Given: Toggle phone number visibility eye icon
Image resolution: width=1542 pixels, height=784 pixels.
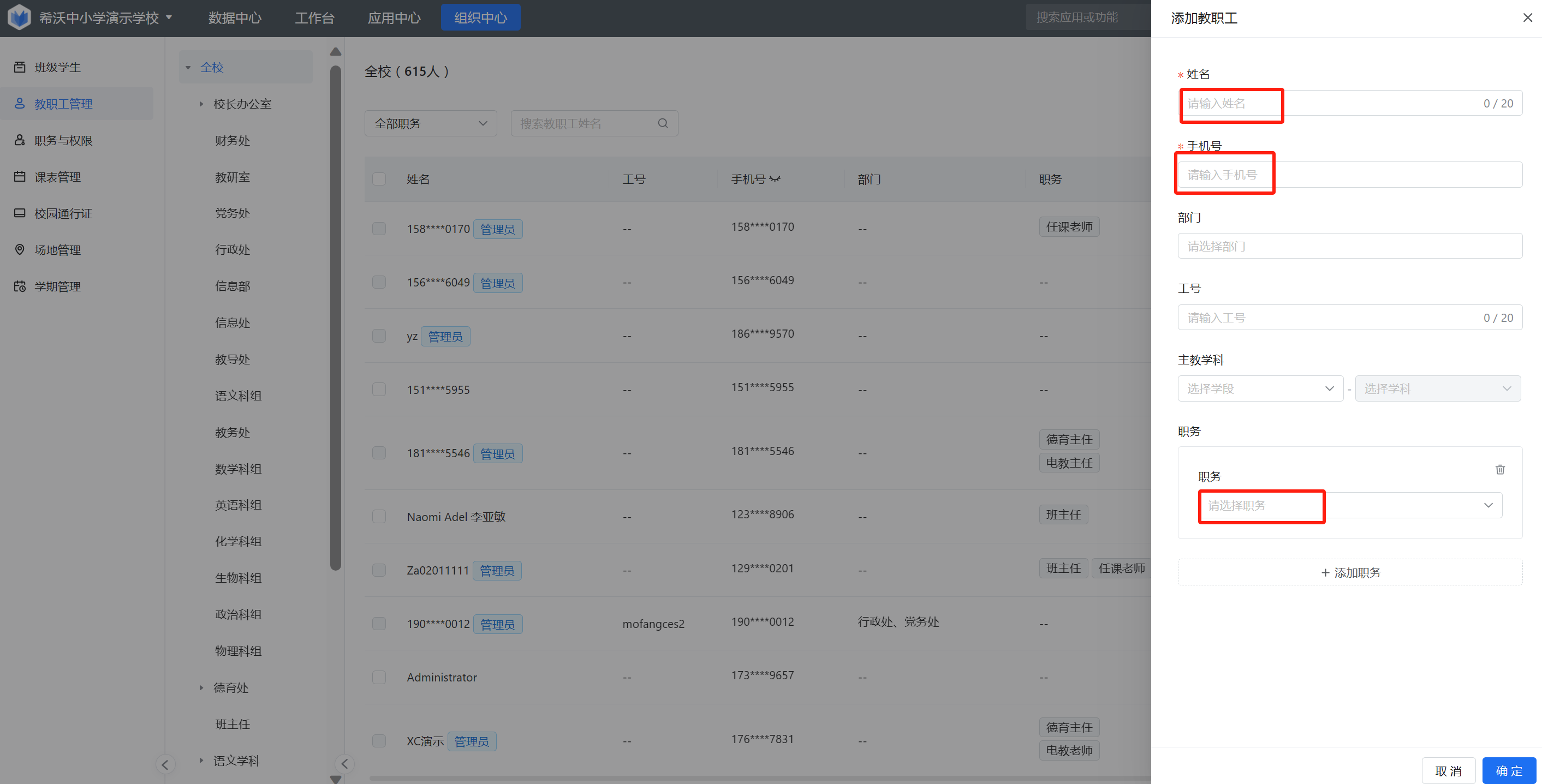Looking at the screenshot, I should tap(775, 179).
